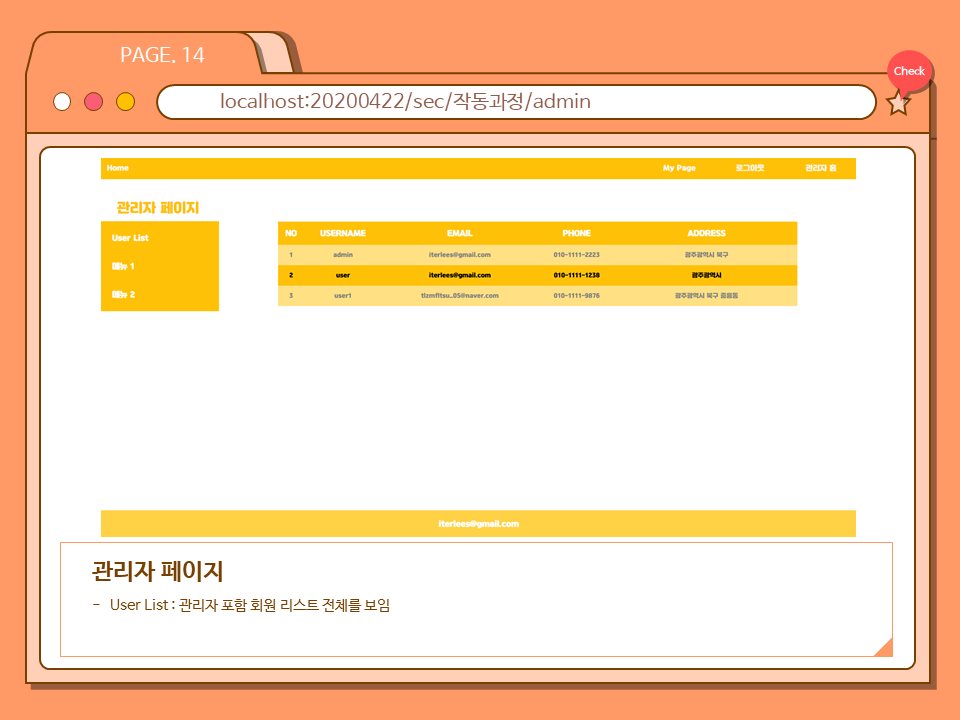Open 메뉴 2 in the sidebar
The image size is (960, 720).
click(123, 295)
